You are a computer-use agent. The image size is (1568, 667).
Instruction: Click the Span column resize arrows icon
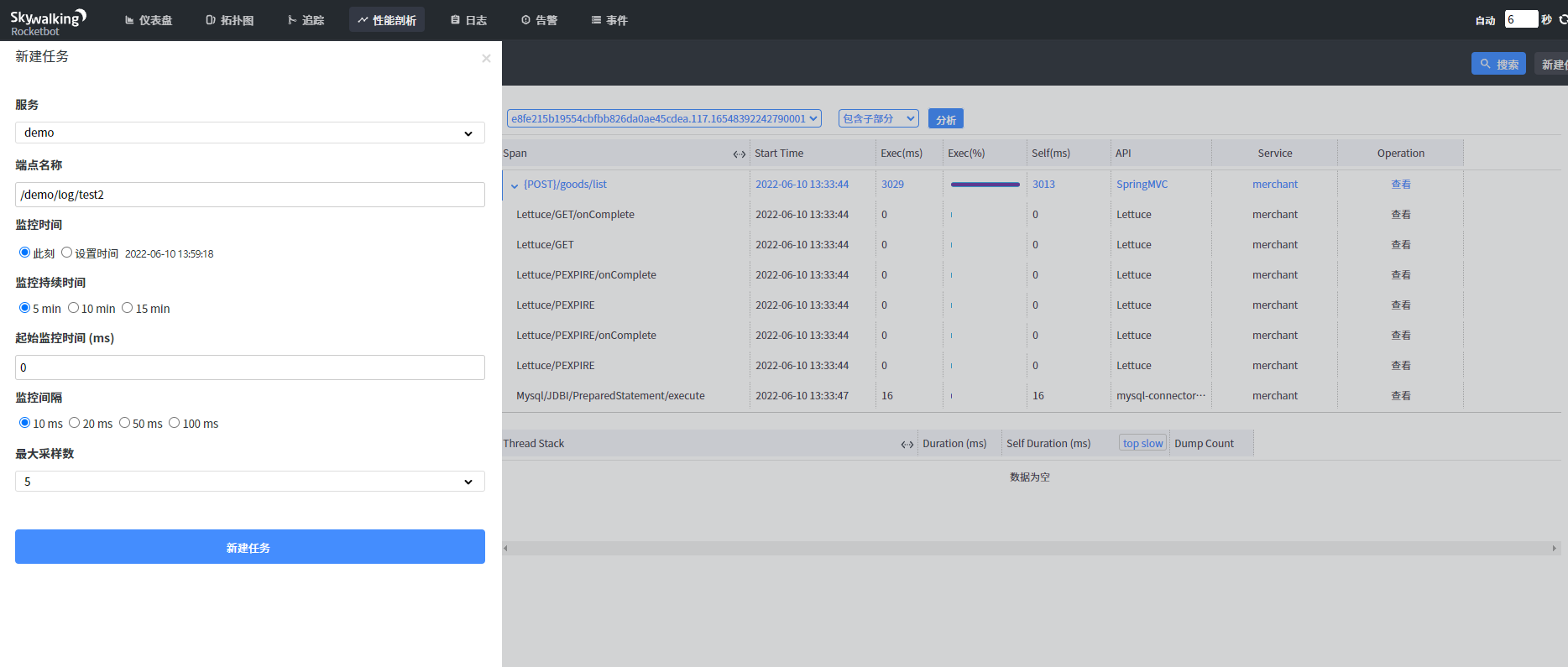tap(739, 154)
